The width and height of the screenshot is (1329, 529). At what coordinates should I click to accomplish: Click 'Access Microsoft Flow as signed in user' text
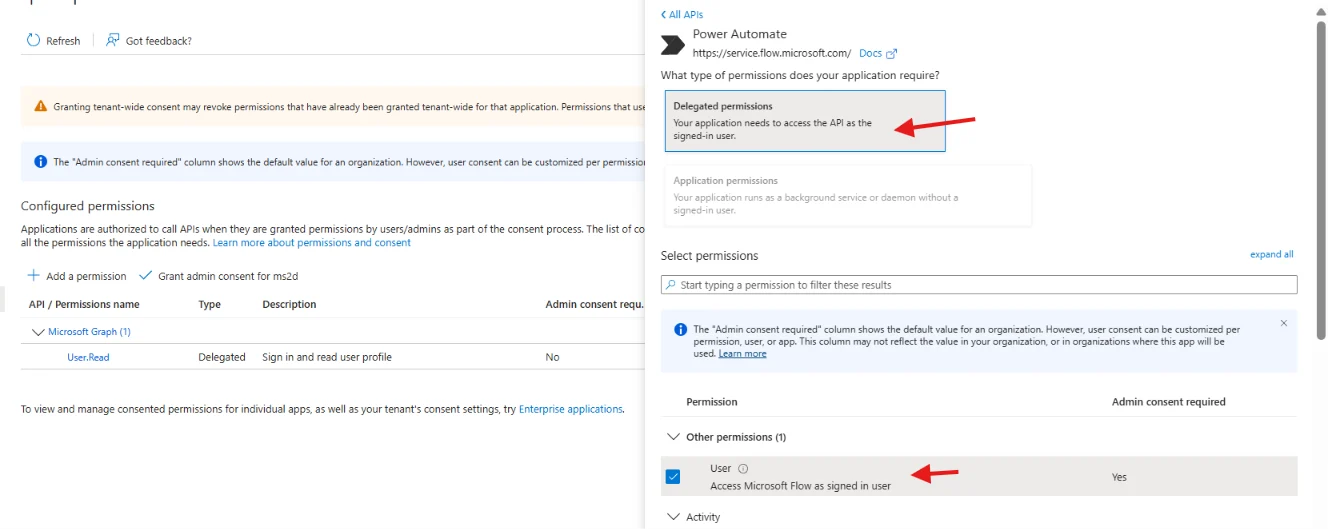point(800,486)
